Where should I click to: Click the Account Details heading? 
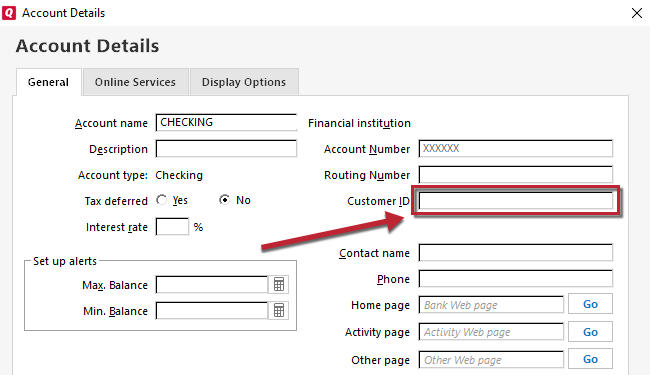tap(87, 46)
